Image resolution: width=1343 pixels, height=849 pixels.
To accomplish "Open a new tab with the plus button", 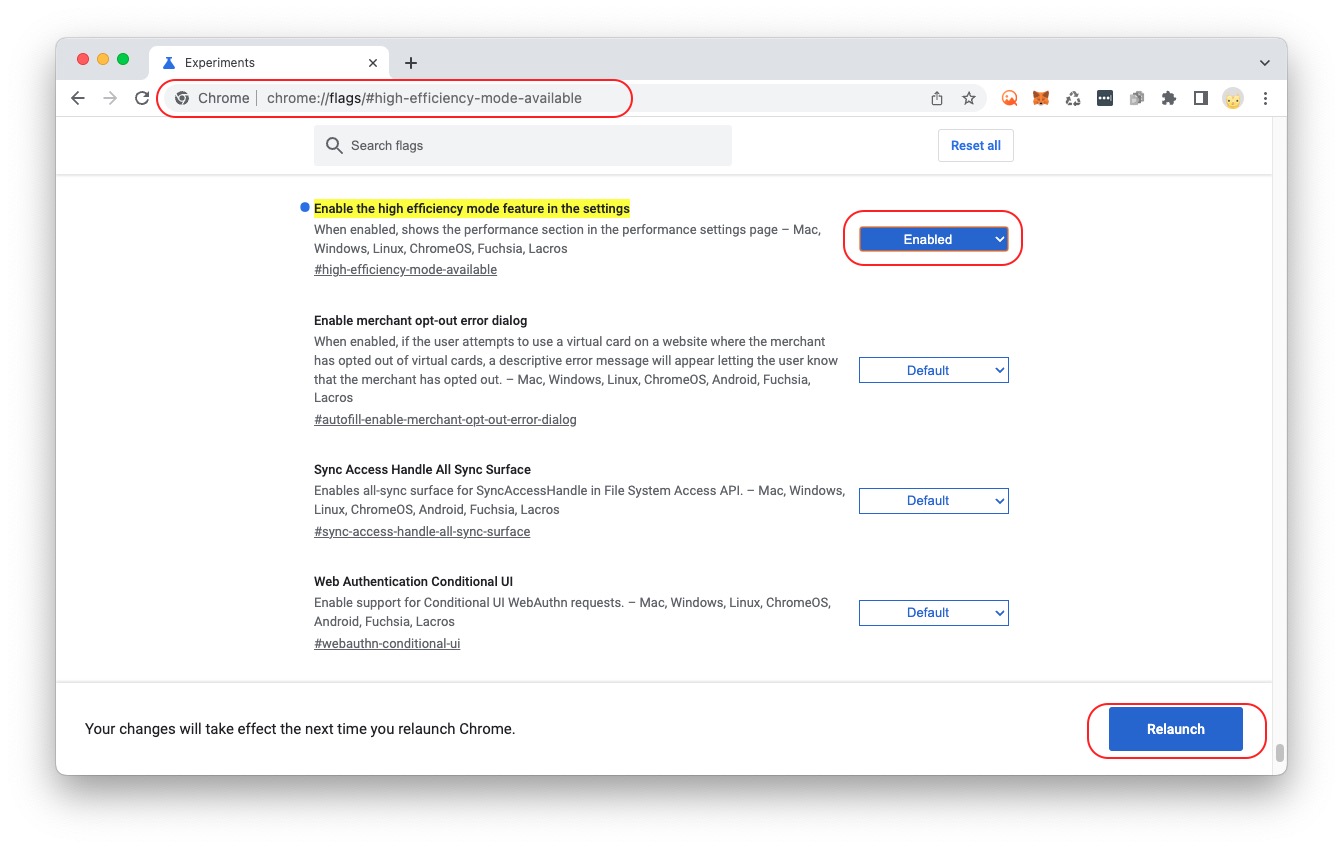I will 410,63.
